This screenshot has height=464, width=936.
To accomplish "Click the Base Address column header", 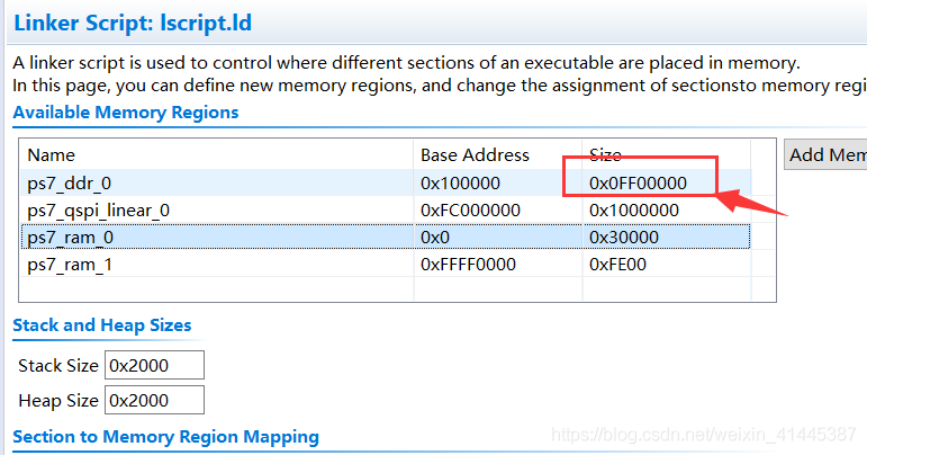I will point(475,155).
